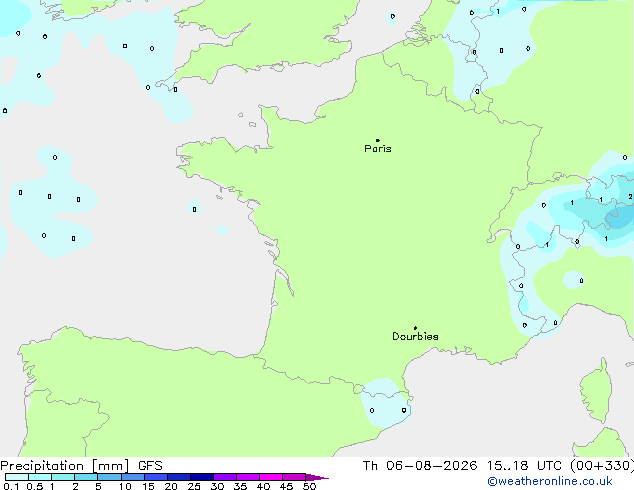634x490 pixels.
Task: Pick the 45–50 mm legend color swatch
Action: 294,477
